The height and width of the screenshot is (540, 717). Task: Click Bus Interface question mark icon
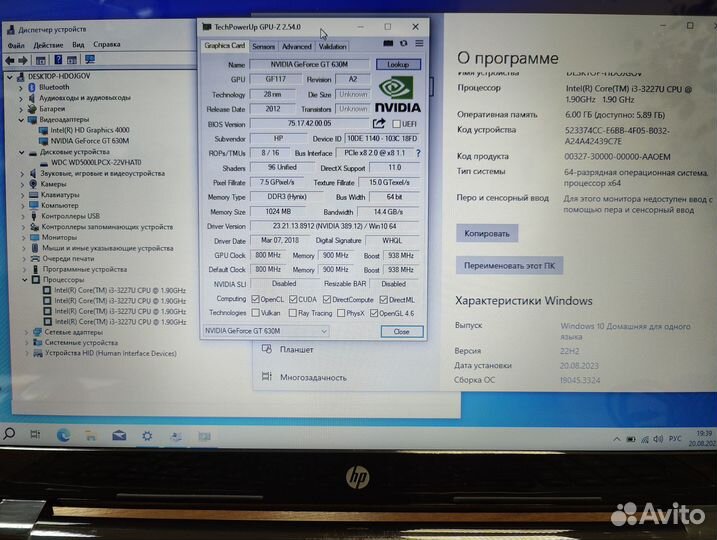[x=418, y=153]
